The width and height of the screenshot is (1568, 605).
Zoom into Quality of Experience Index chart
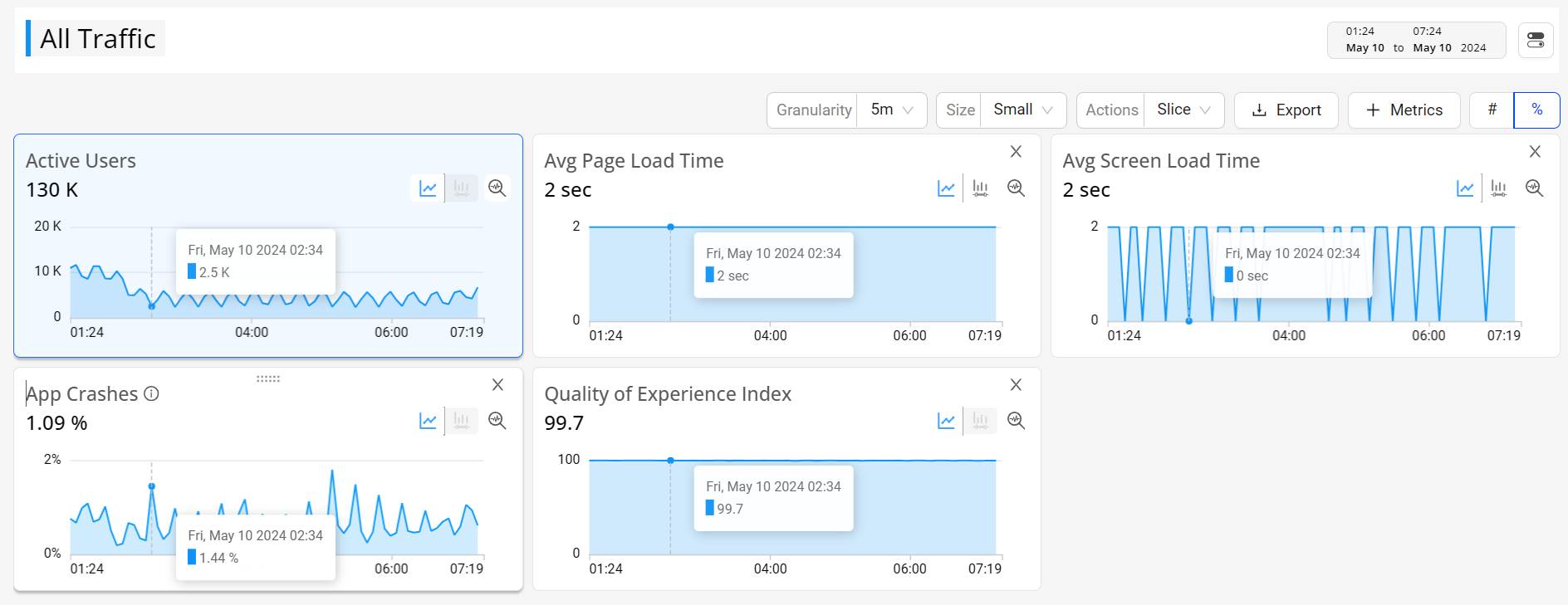point(1015,421)
